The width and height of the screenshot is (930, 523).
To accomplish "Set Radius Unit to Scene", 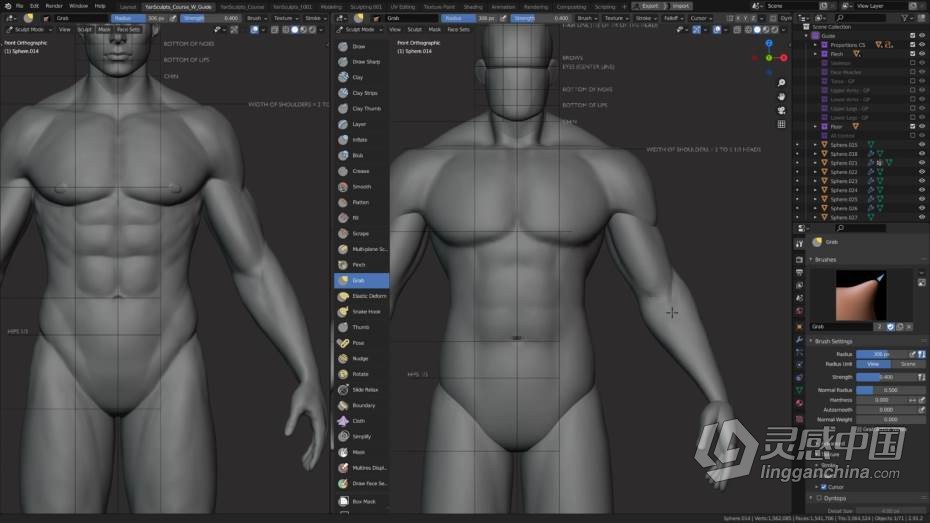I will coord(908,364).
